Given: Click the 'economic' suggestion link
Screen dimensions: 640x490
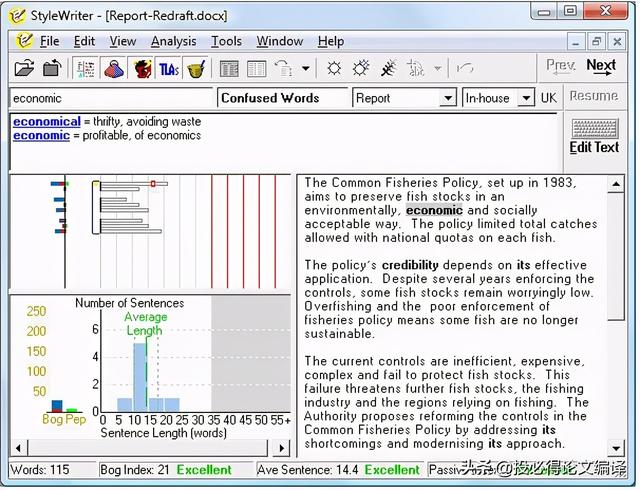Looking at the screenshot, I should (41, 135).
